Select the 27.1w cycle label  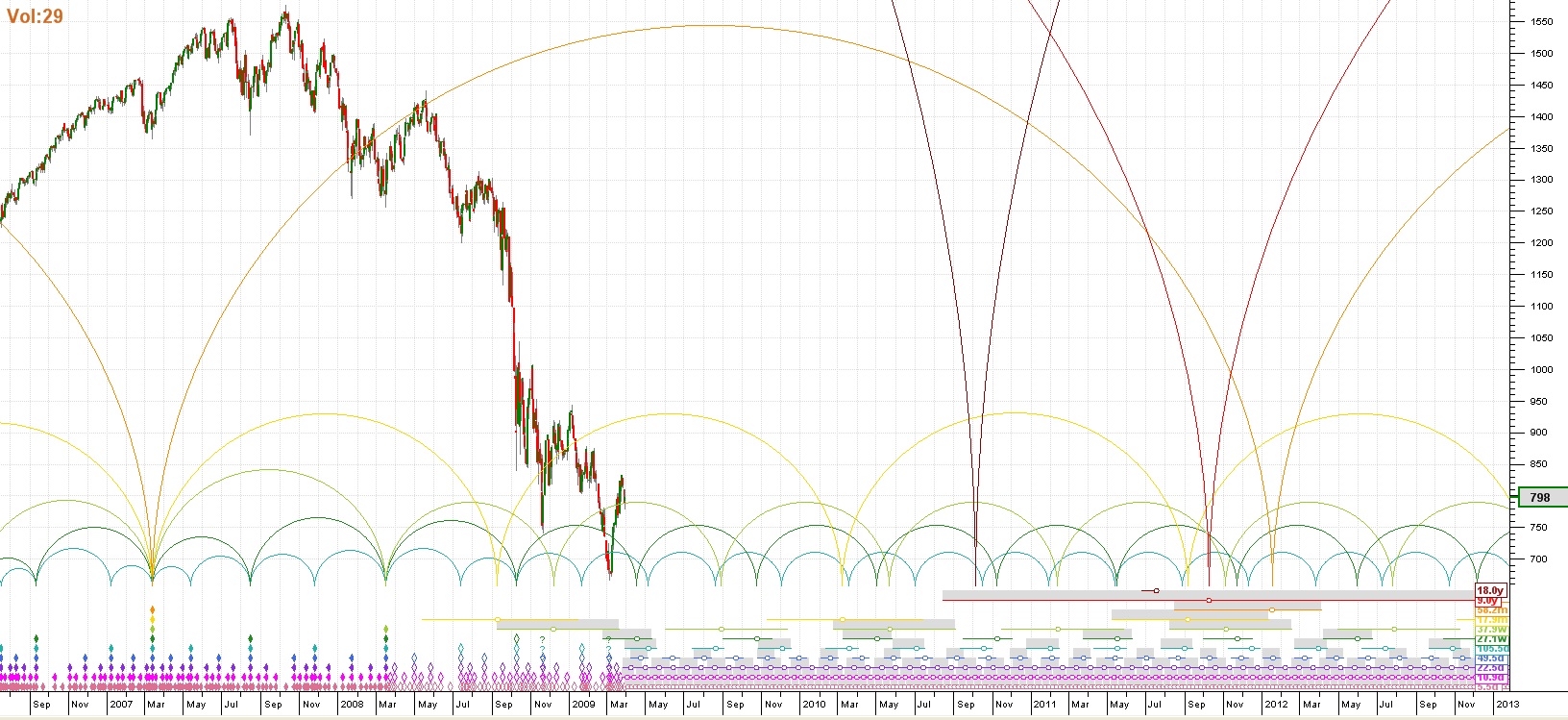click(1490, 639)
